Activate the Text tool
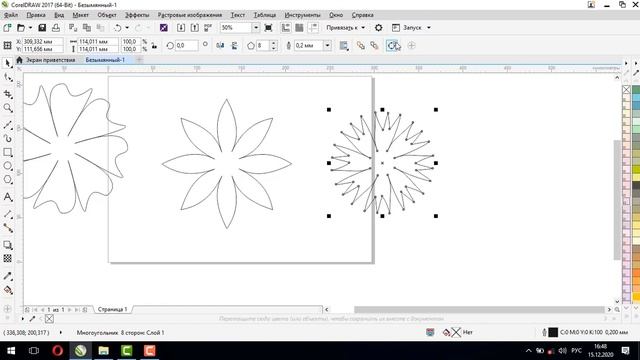The width and height of the screenshot is (640, 360). pyautogui.click(x=7, y=197)
